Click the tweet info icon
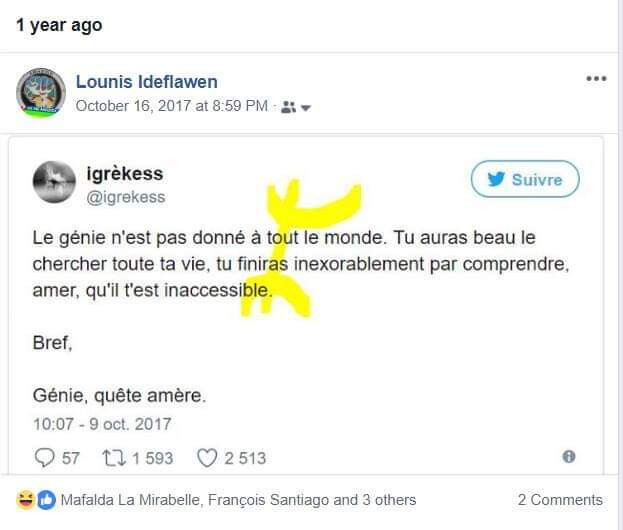The image size is (623, 530). click(x=568, y=457)
